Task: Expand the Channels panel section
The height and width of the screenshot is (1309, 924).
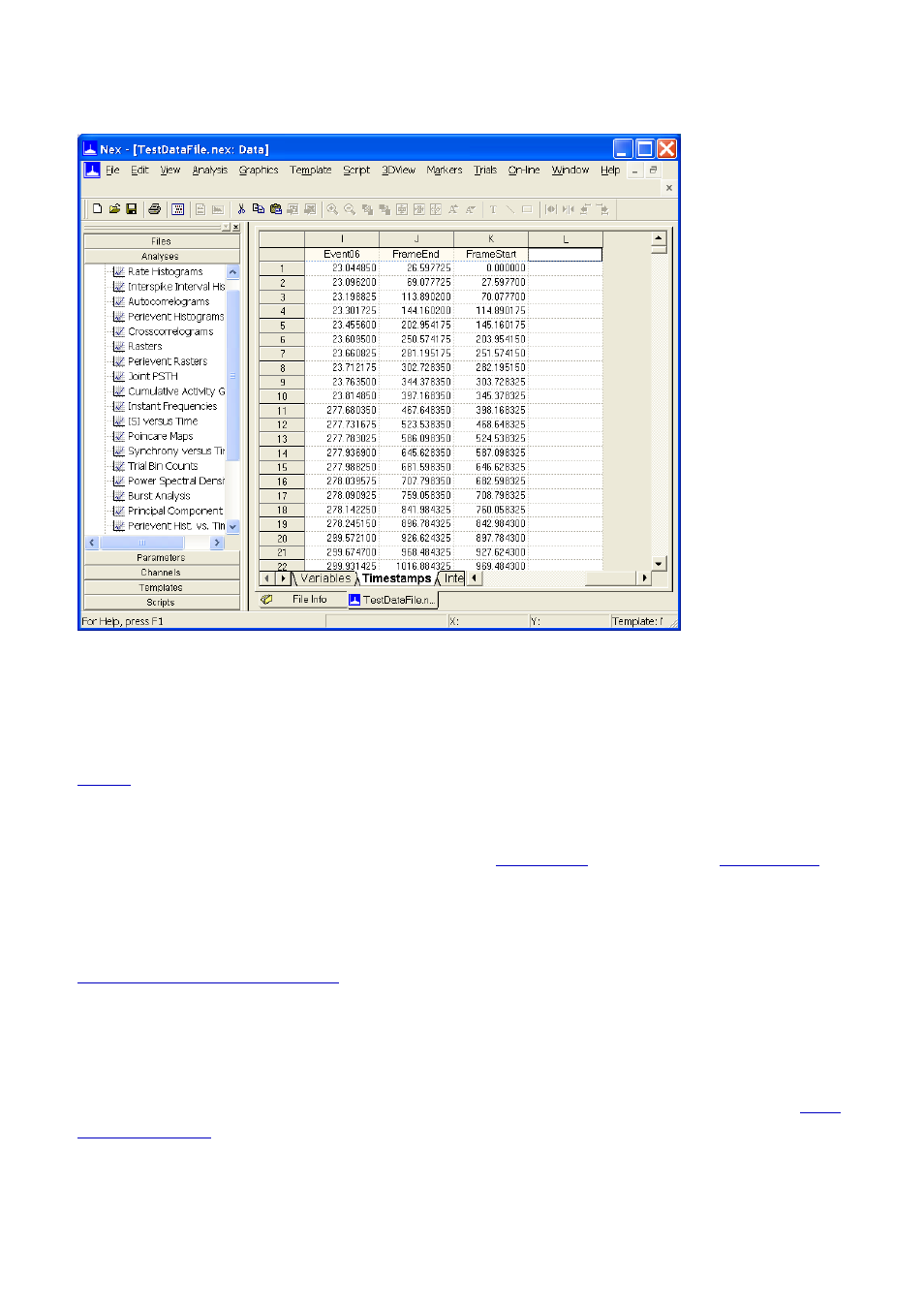Action: tap(162, 573)
